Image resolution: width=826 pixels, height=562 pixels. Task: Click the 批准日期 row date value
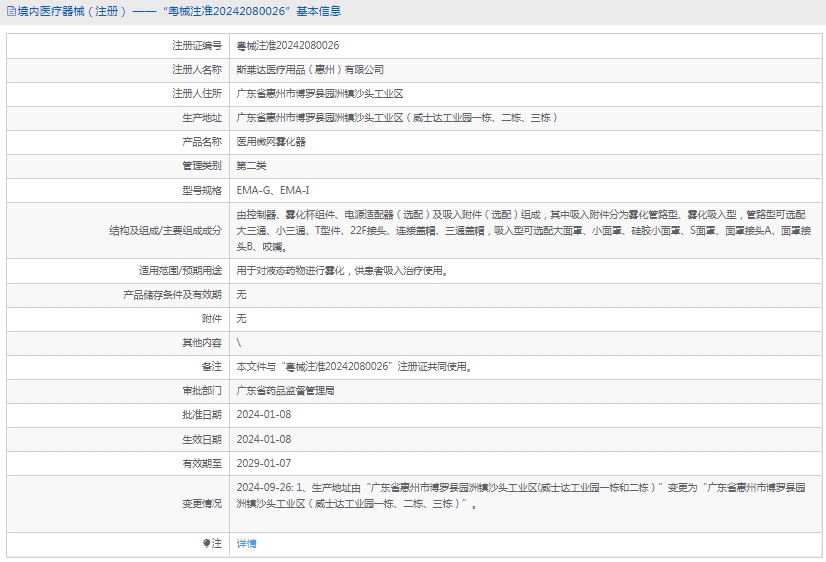point(264,415)
